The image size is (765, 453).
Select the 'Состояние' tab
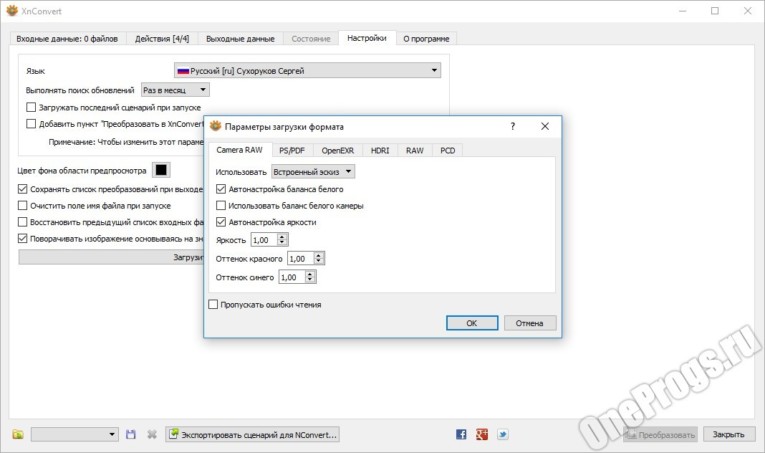pyautogui.click(x=311, y=39)
